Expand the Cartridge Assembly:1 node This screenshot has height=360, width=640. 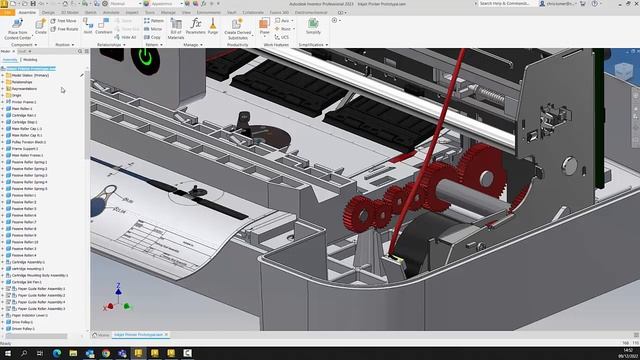pyautogui.click(x=3, y=262)
